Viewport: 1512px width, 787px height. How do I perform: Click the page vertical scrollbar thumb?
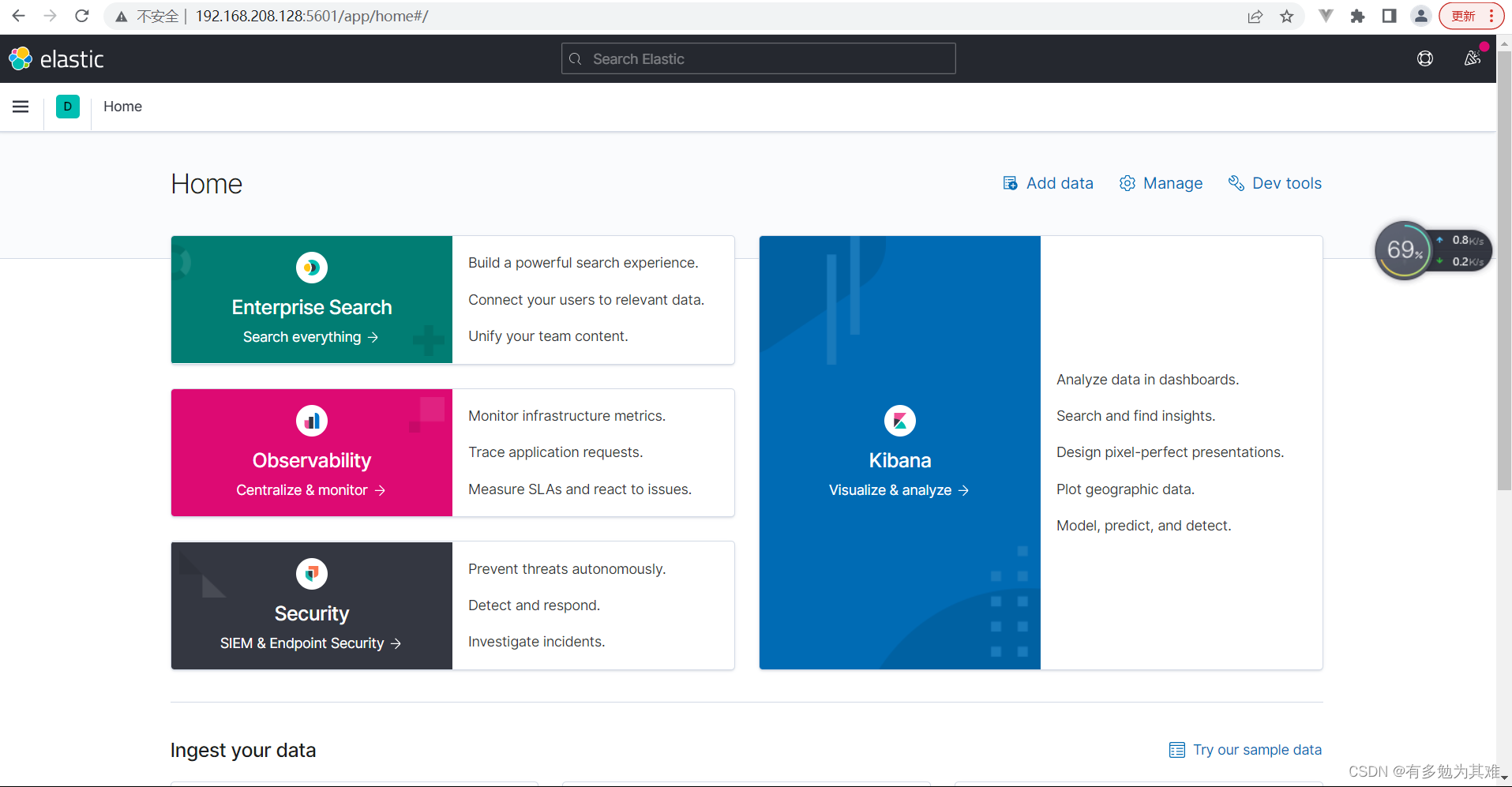(x=1504, y=271)
